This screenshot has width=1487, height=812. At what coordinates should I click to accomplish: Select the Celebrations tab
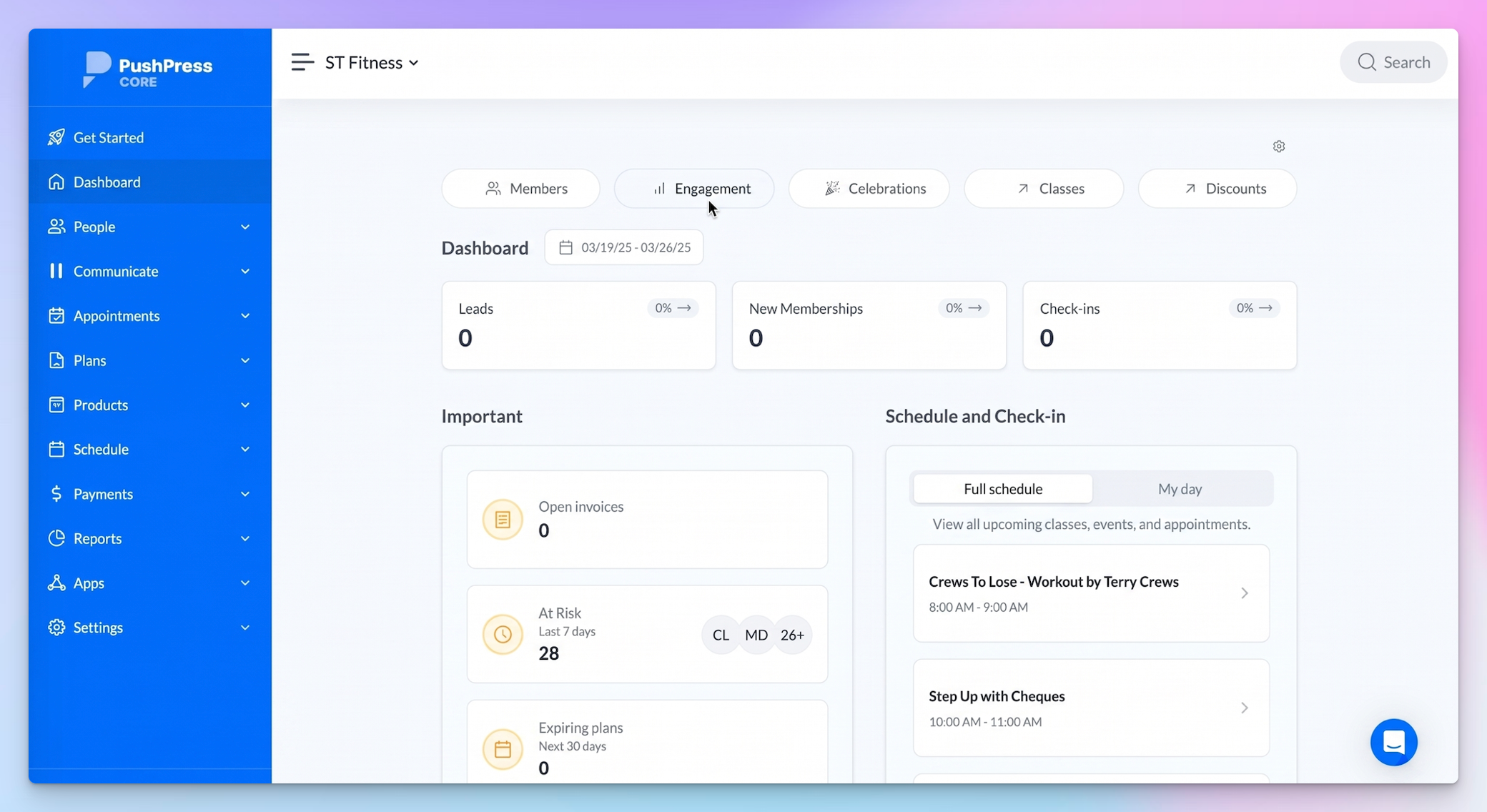(x=869, y=189)
